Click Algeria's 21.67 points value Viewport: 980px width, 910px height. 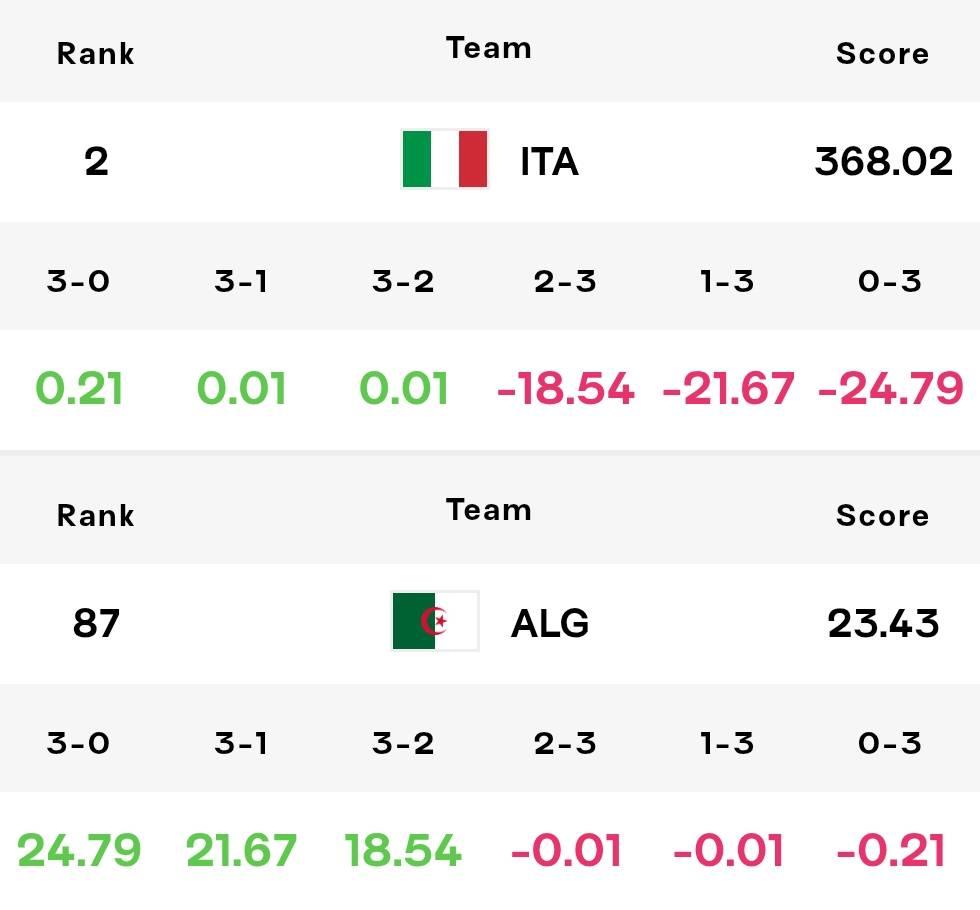(x=241, y=850)
